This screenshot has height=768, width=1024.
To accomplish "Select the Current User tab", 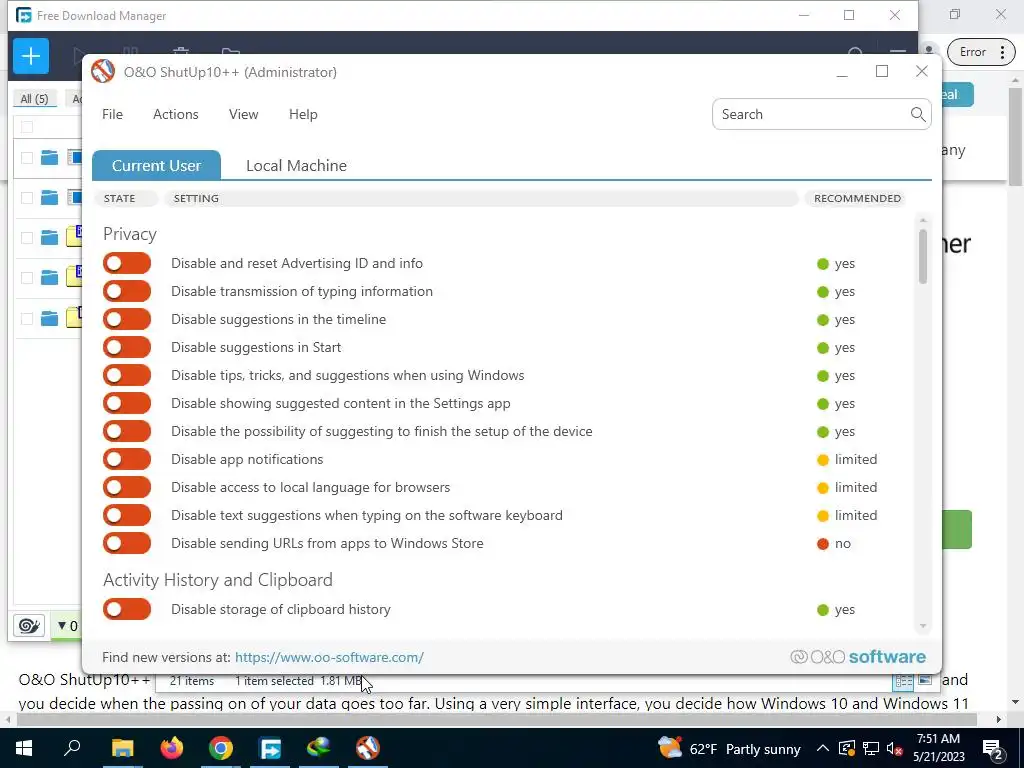I will 156,165.
